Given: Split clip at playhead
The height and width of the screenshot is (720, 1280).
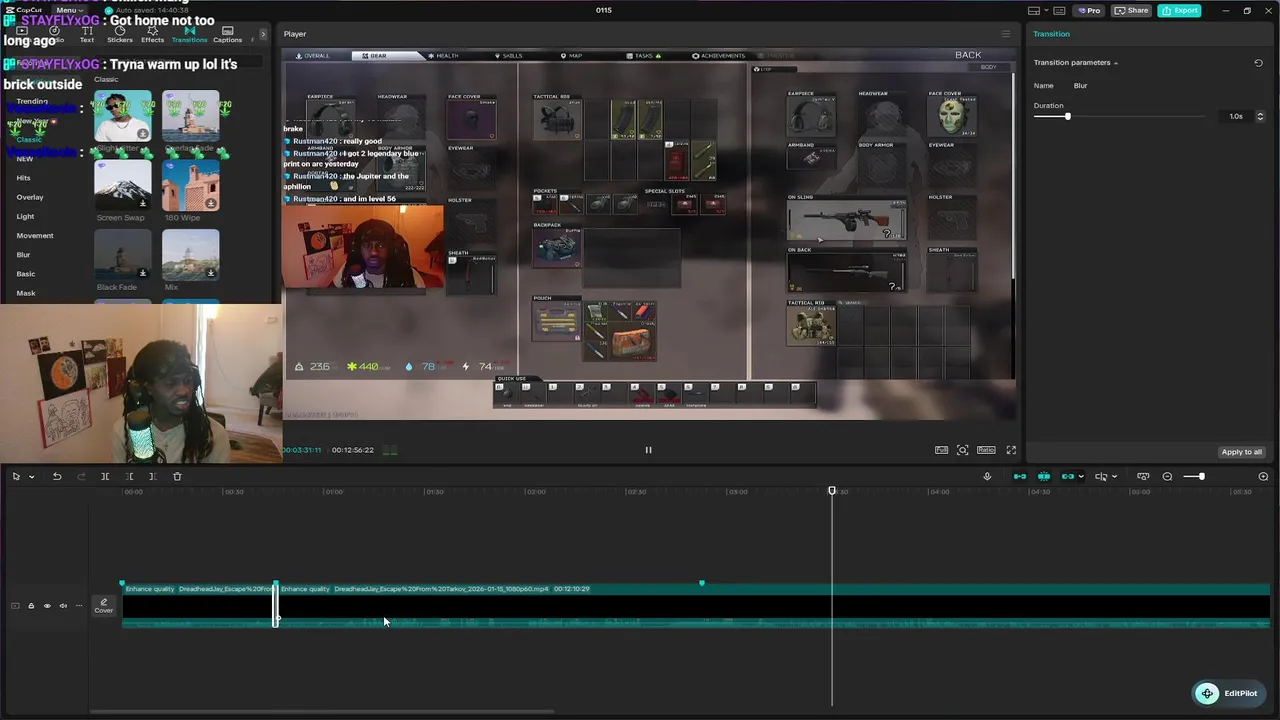Looking at the screenshot, I should [105, 477].
